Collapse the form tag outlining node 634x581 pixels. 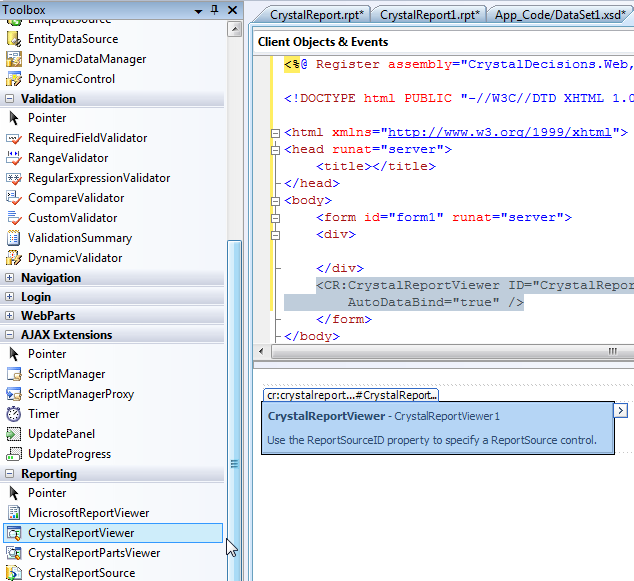click(275, 218)
